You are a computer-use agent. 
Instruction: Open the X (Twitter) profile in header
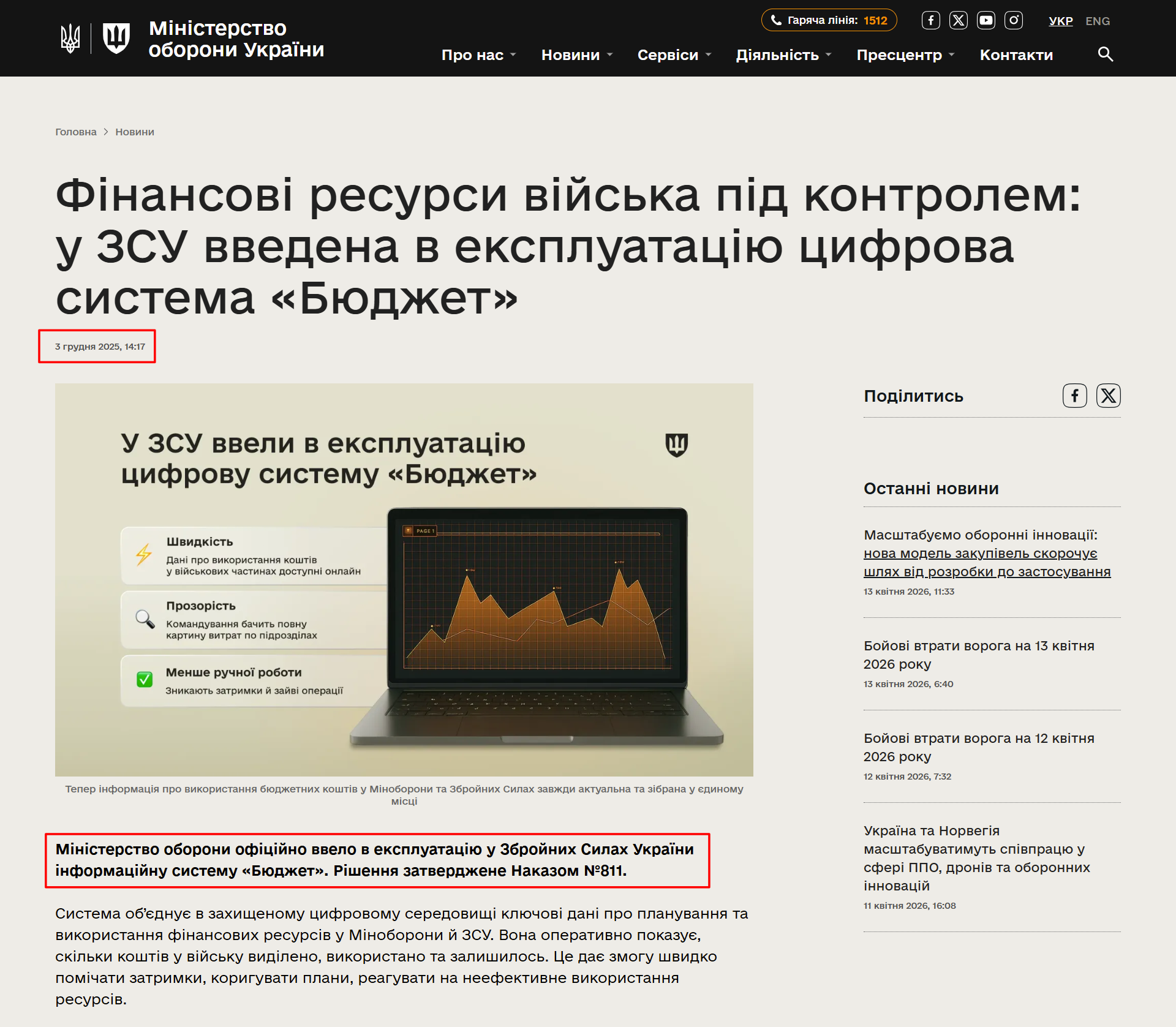pos(958,20)
